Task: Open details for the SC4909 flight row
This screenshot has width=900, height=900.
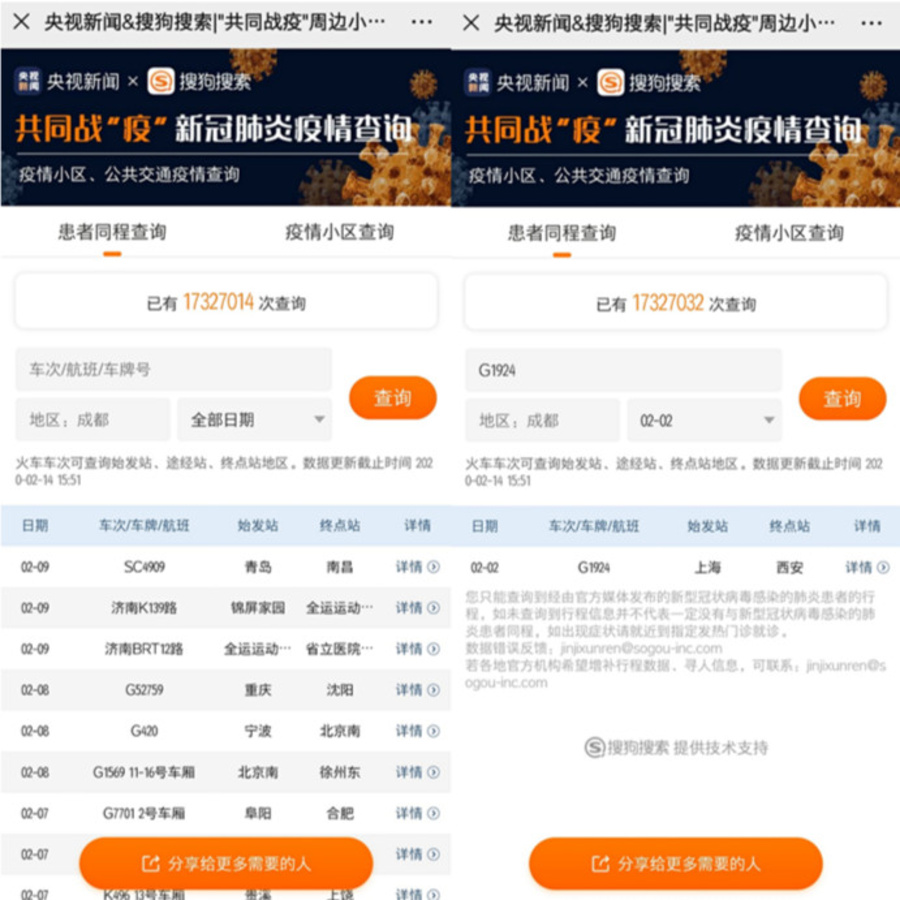Action: (417, 567)
